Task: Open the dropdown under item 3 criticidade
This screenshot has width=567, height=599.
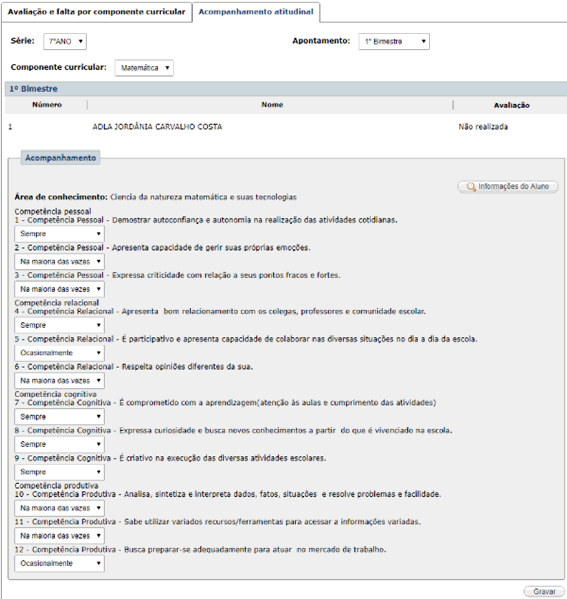Action: (60, 289)
